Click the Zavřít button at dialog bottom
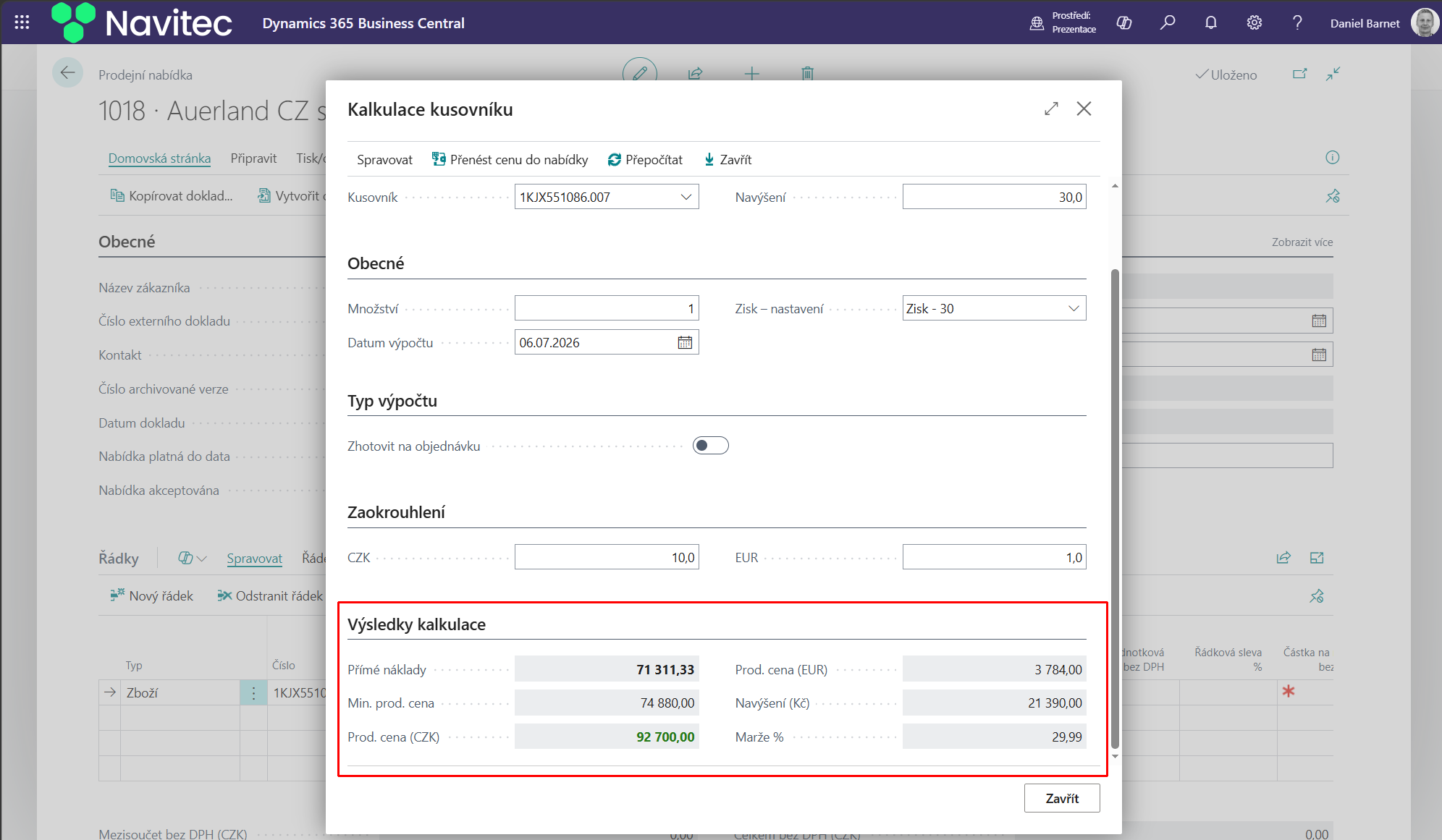 (x=1062, y=798)
